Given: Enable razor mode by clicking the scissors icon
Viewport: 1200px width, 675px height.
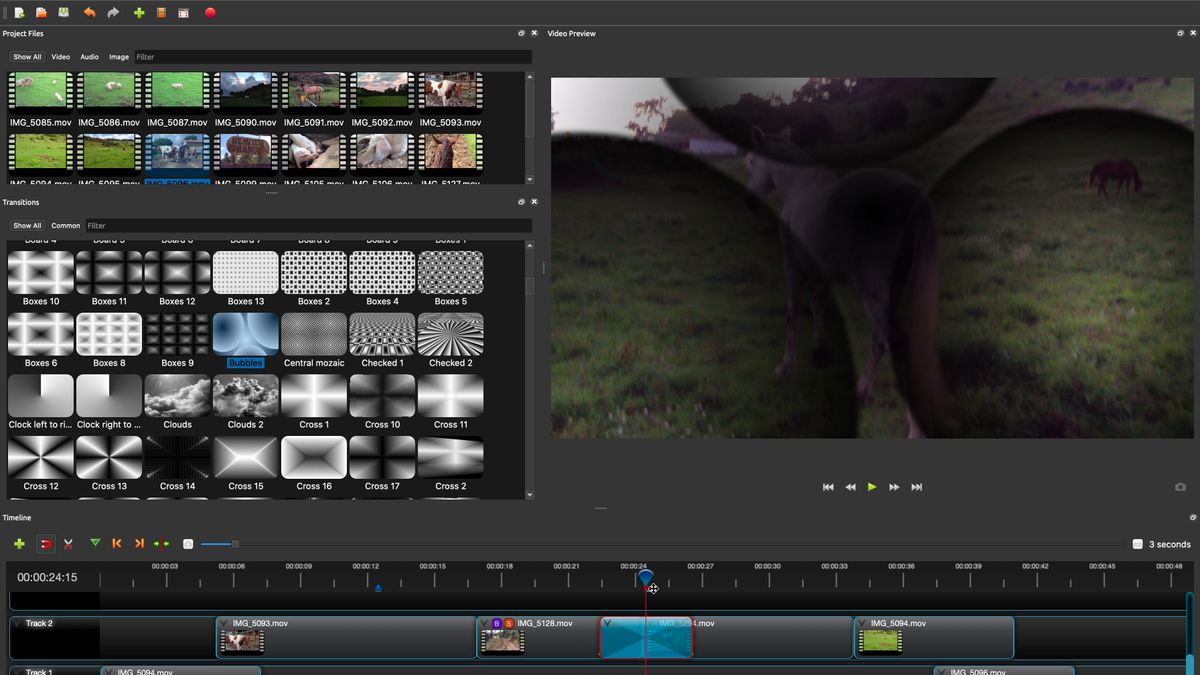Looking at the screenshot, I should click(x=68, y=543).
